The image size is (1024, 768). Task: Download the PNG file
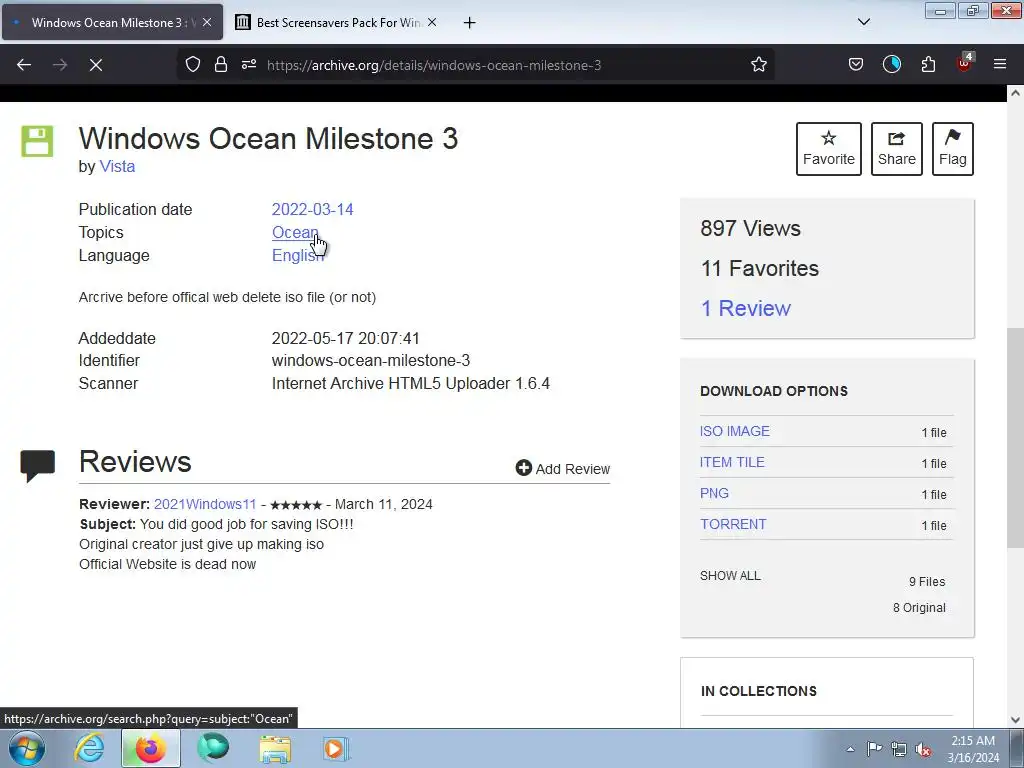click(x=714, y=493)
